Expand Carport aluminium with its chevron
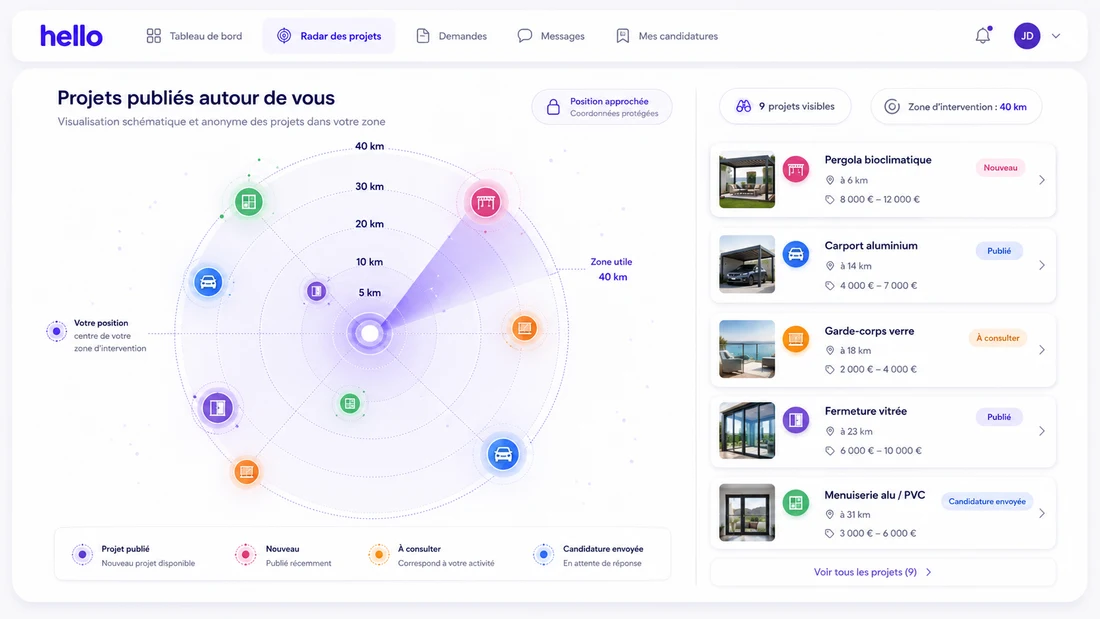 tap(1042, 265)
